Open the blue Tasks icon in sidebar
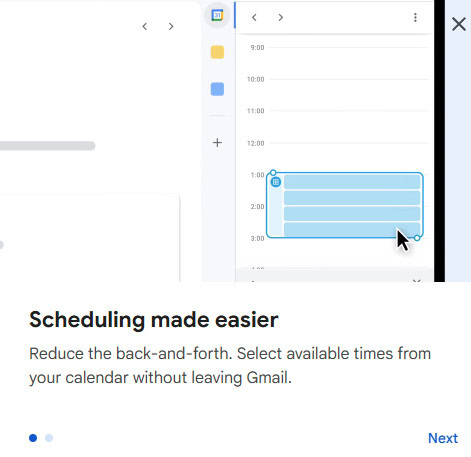 click(x=217, y=89)
